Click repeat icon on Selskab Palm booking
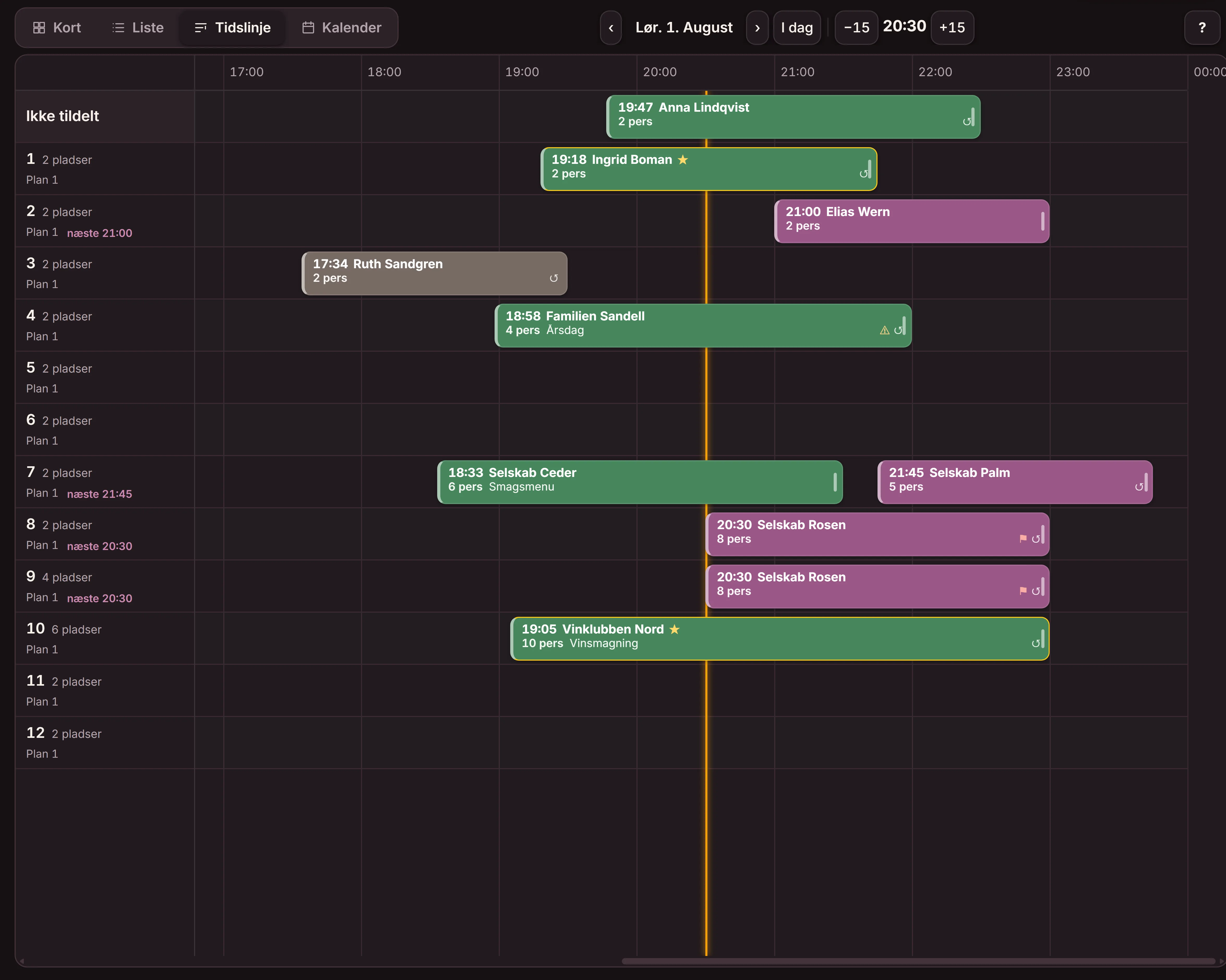The height and width of the screenshot is (980, 1226). click(x=1138, y=487)
